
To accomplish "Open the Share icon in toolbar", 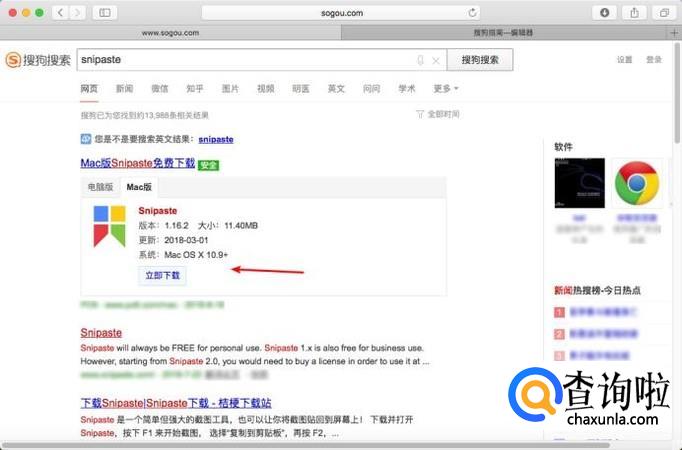I will click(x=635, y=13).
